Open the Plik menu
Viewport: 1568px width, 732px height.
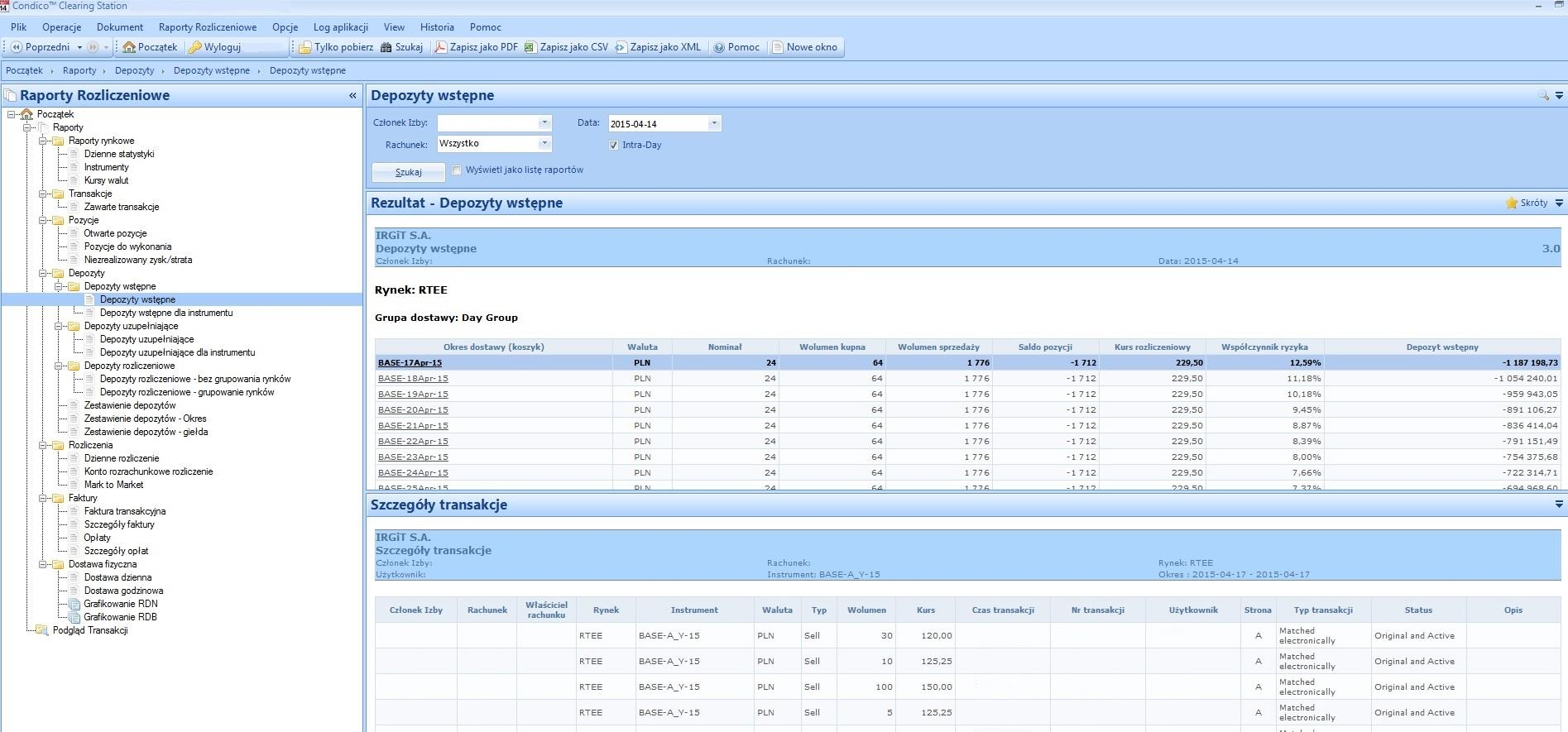19,27
